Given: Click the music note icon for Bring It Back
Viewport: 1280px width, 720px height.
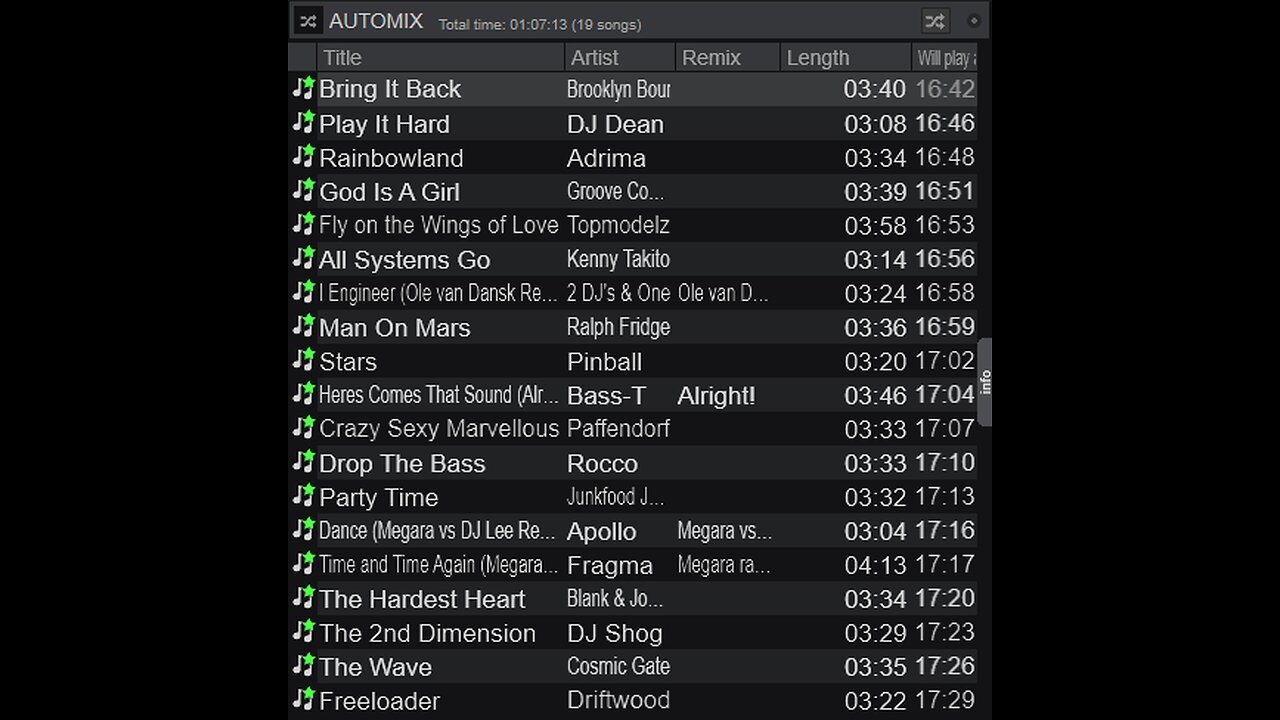Looking at the screenshot, I should (x=303, y=88).
